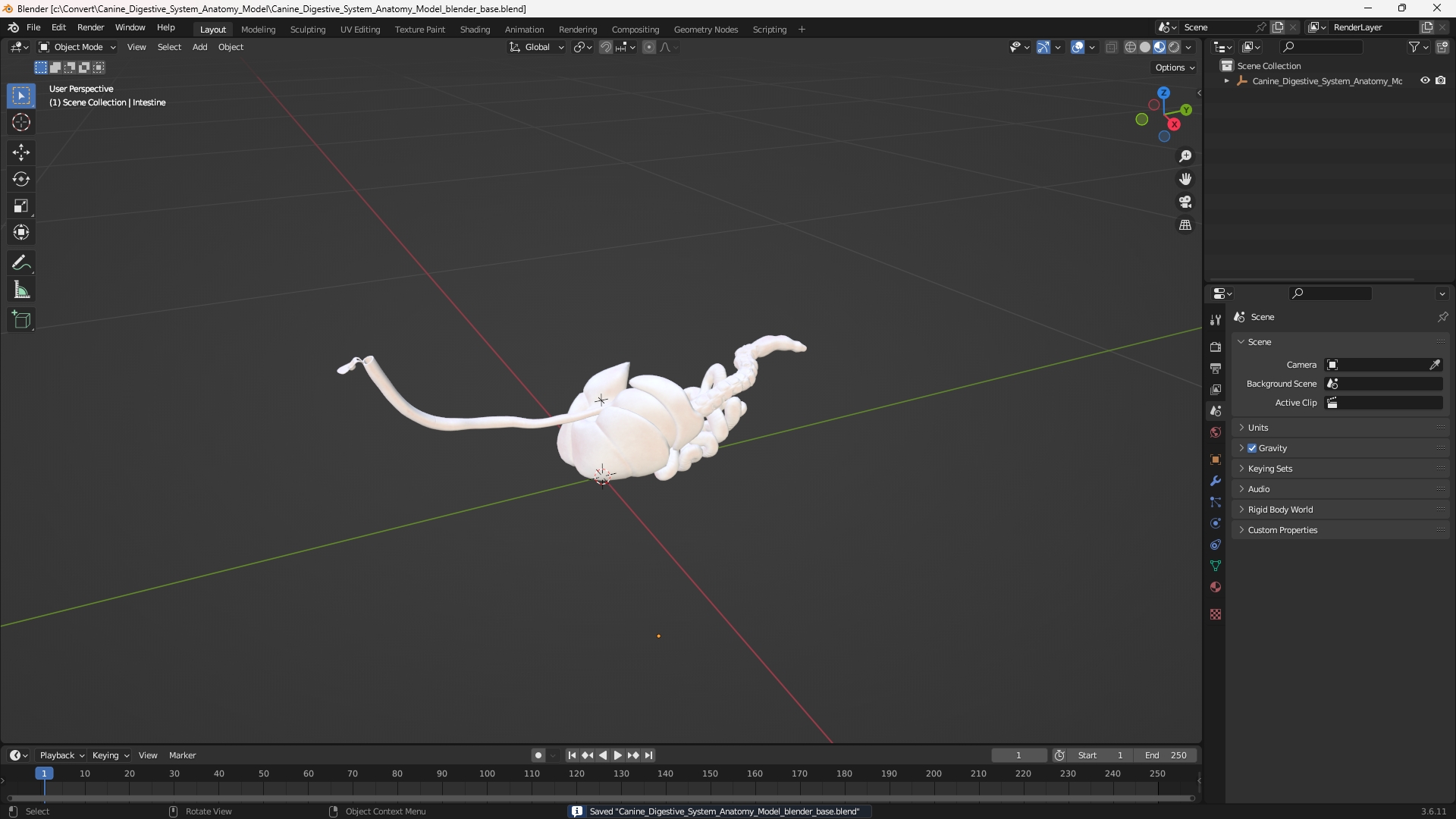Activate the Transform tool
This screenshot has height=819, width=1456.
pos(21,232)
